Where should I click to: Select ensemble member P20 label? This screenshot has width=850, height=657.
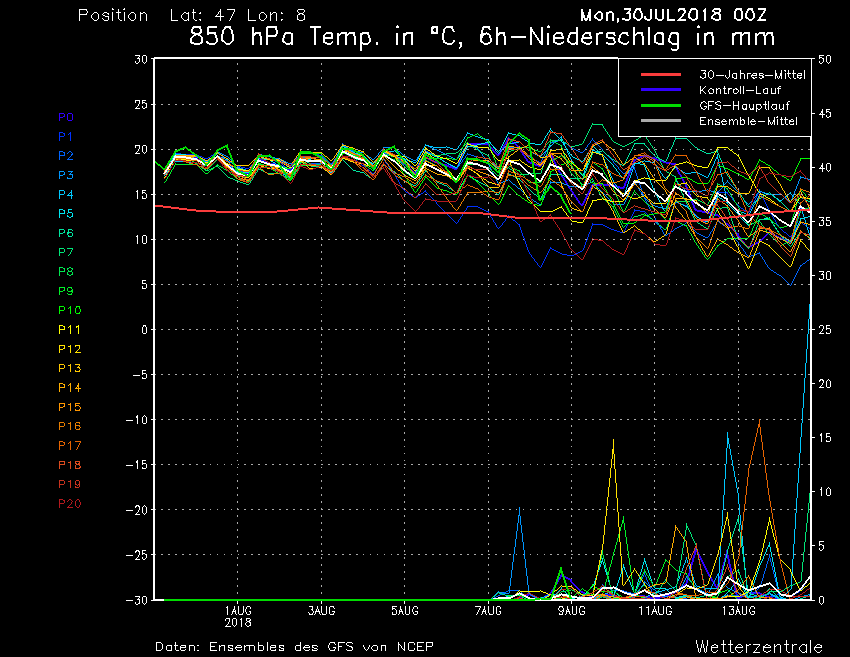click(x=69, y=503)
